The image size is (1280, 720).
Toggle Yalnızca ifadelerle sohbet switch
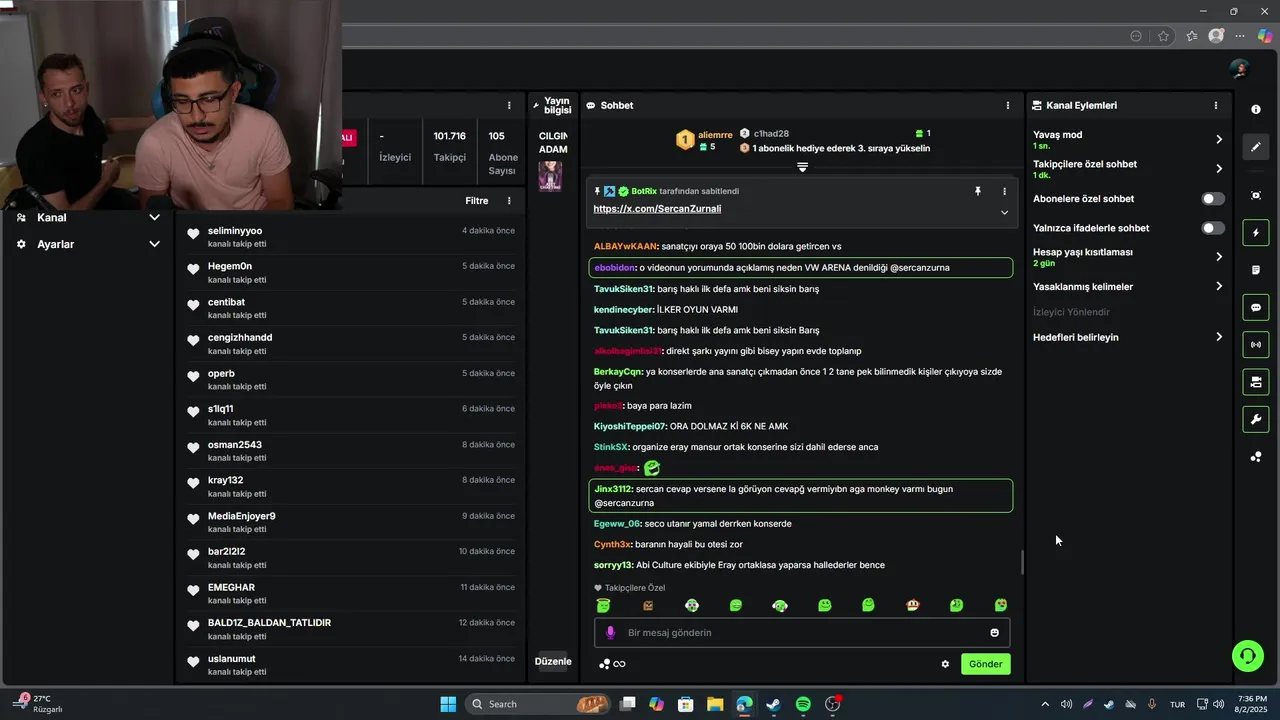click(x=1212, y=228)
